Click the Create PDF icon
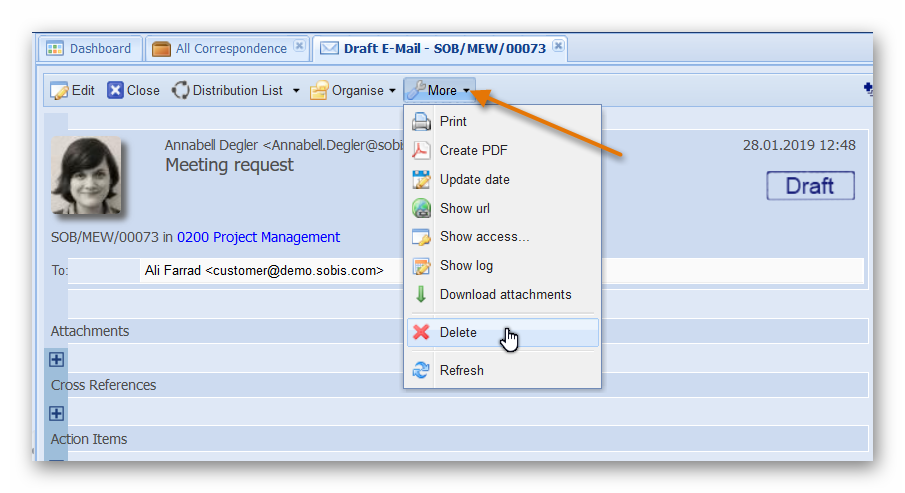 (x=422, y=151)
